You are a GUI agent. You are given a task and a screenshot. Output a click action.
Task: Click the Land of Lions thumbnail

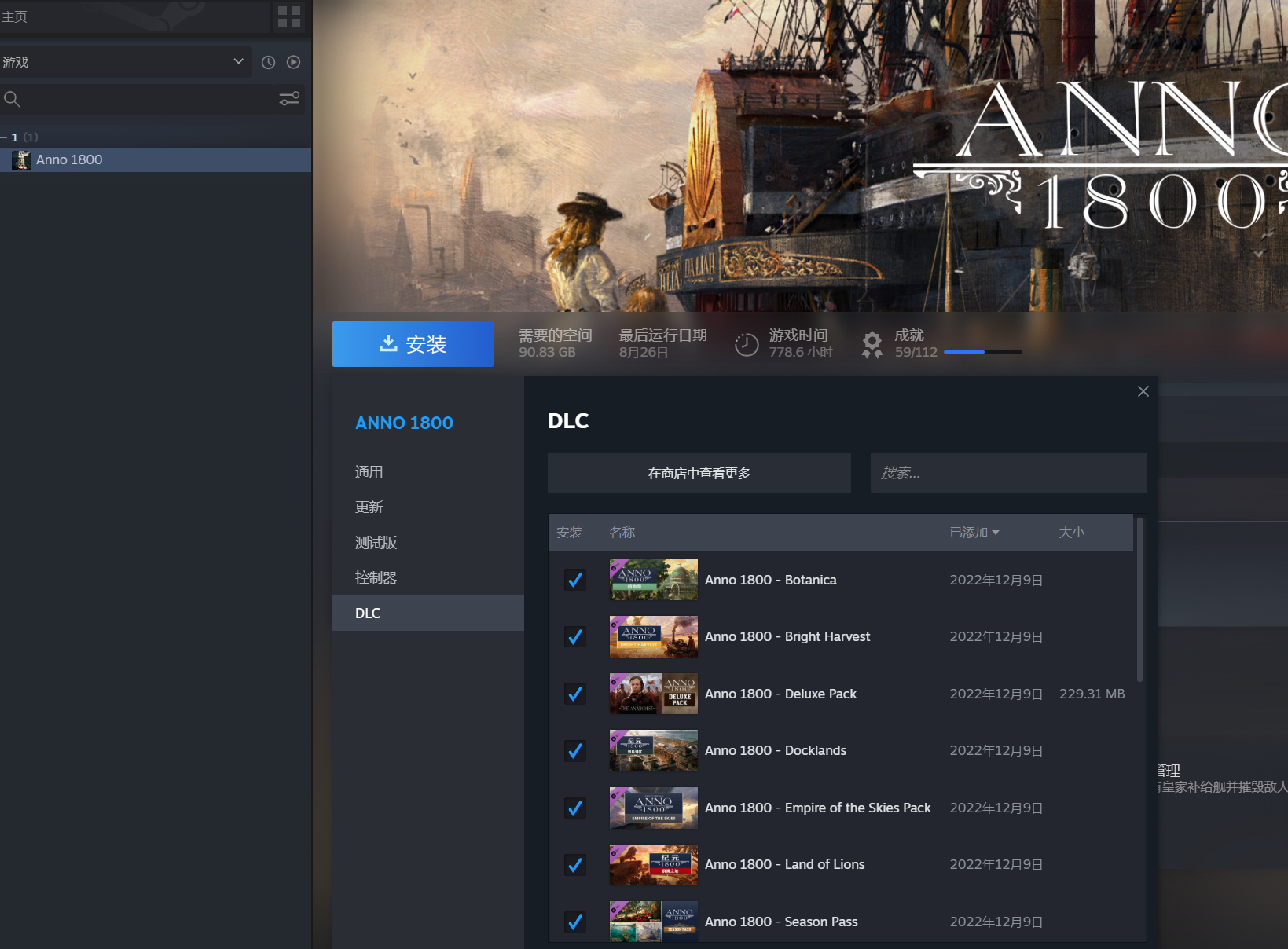click(x=654, y=865)
